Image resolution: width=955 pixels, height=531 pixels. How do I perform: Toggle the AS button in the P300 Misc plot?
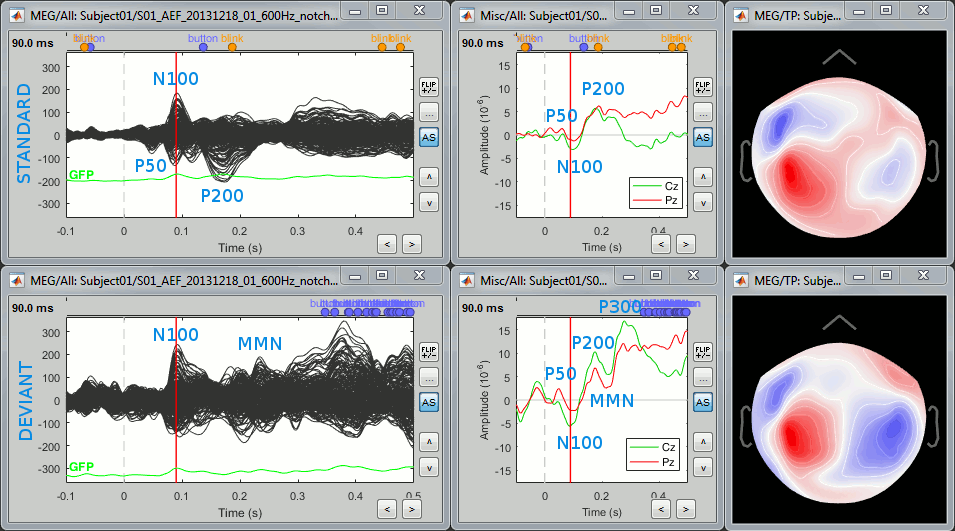click(702, 402)
